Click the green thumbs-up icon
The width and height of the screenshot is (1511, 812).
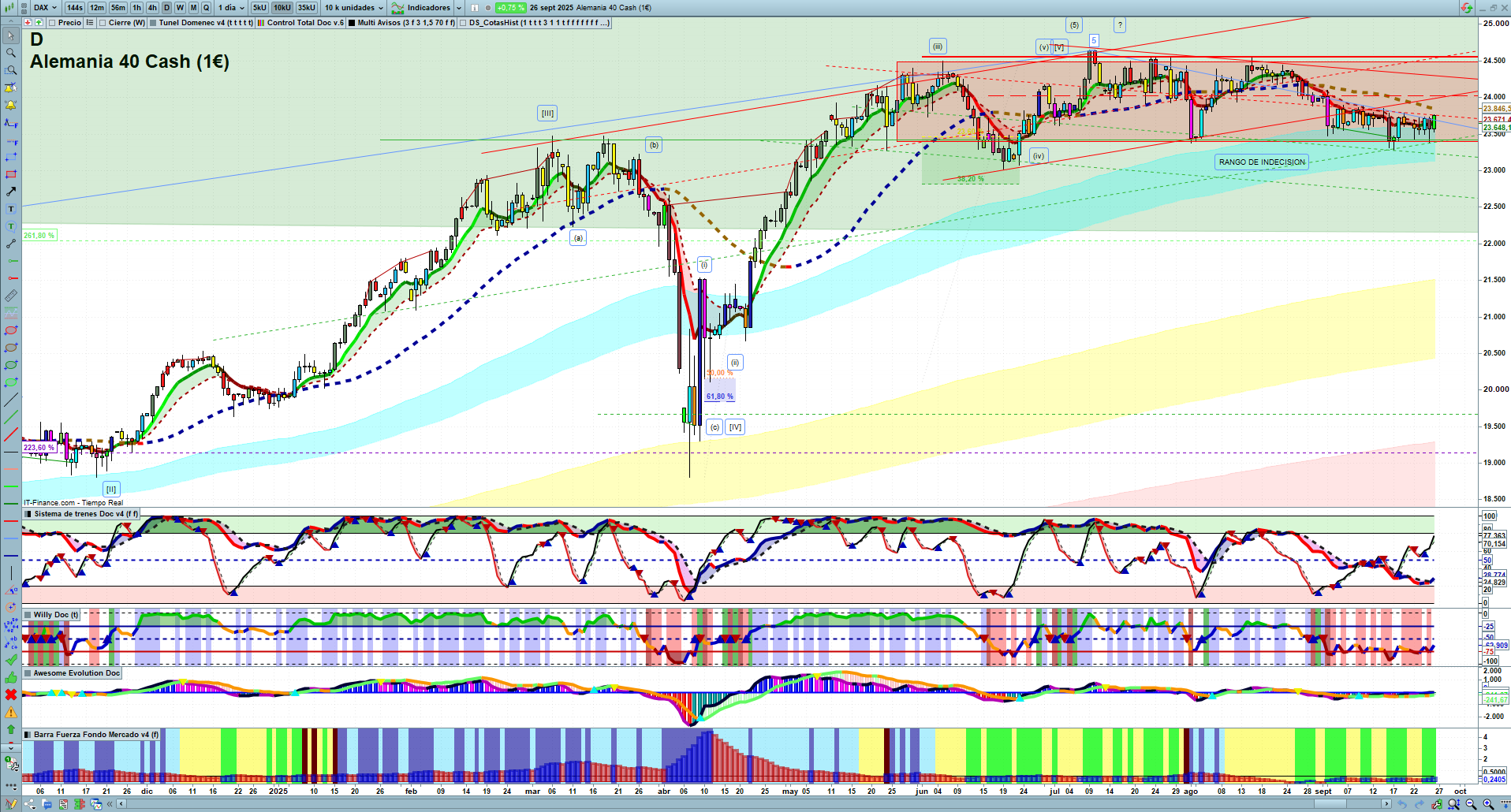[11, 677]
